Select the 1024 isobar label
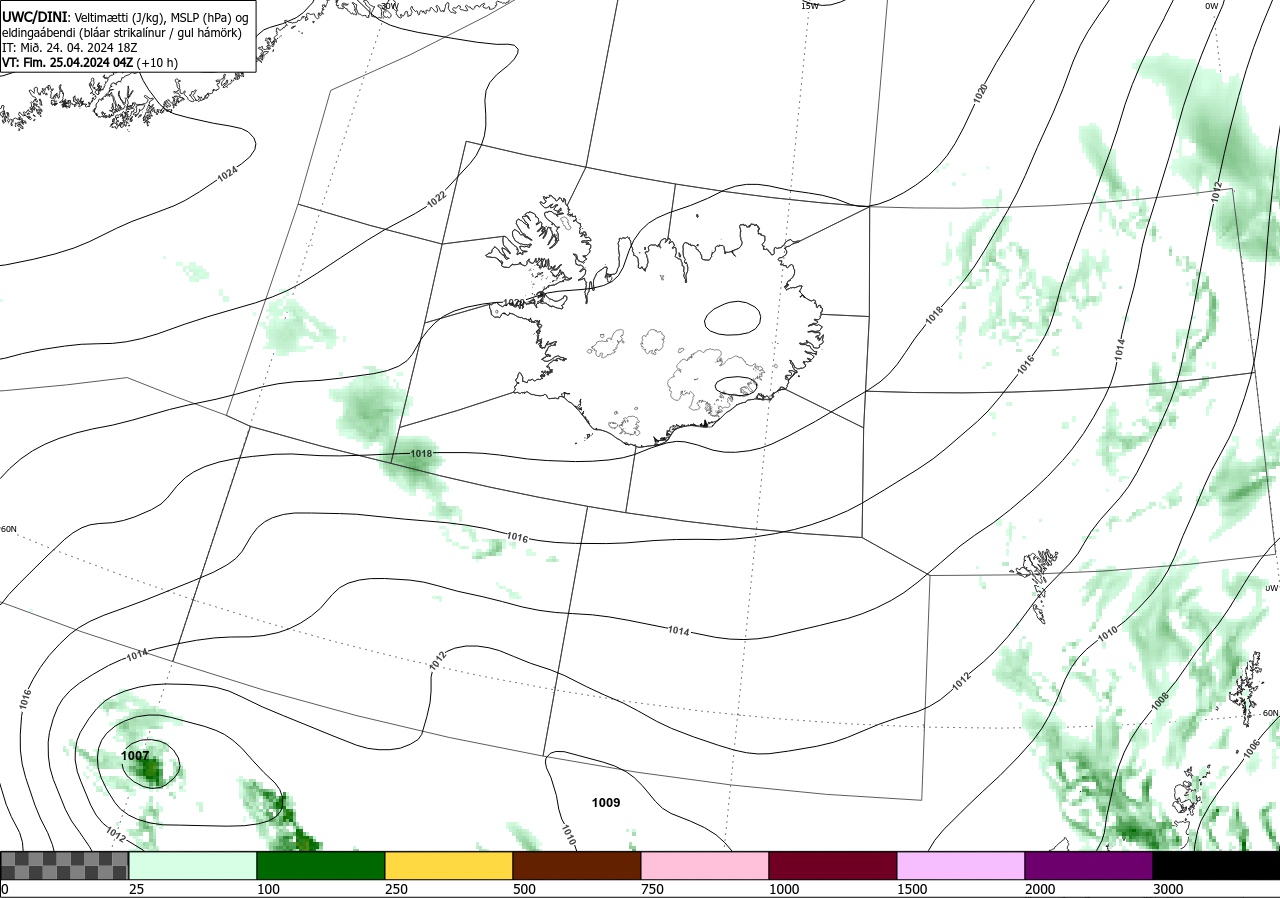 [228, 173]
